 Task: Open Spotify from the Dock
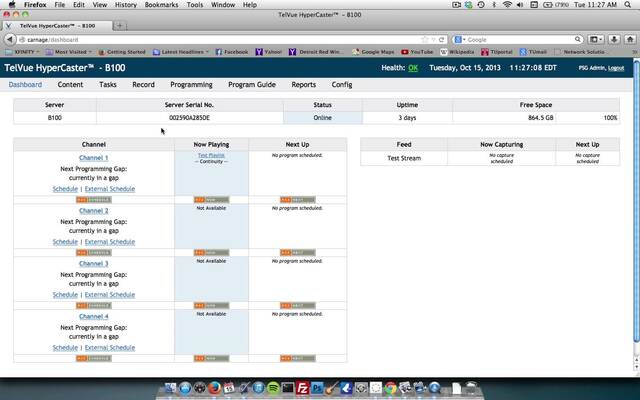point(273,387)
